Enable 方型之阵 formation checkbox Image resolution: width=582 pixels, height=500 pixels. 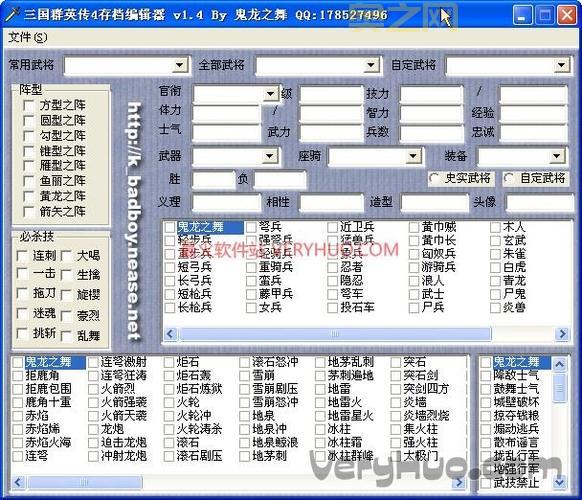pyautogui.click(x=29, y=105)
